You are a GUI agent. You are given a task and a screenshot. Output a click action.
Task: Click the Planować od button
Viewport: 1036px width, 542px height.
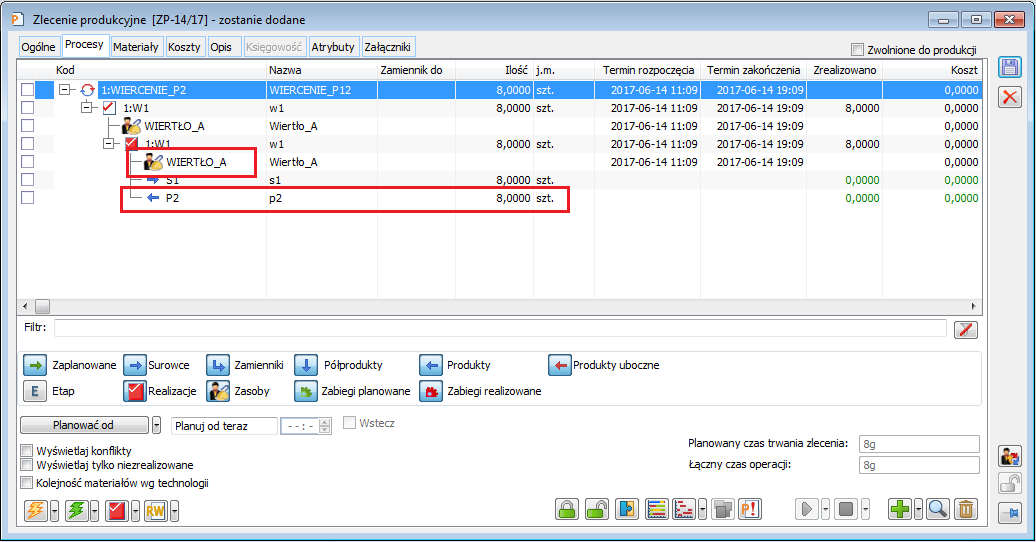(x=84, y=425)
